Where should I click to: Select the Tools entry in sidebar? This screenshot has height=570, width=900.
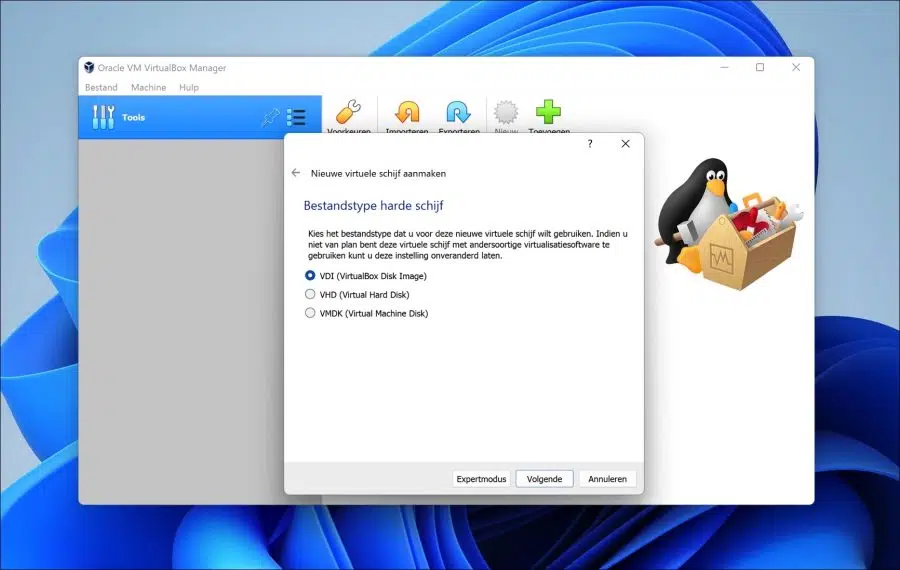(x=200, y=117)
